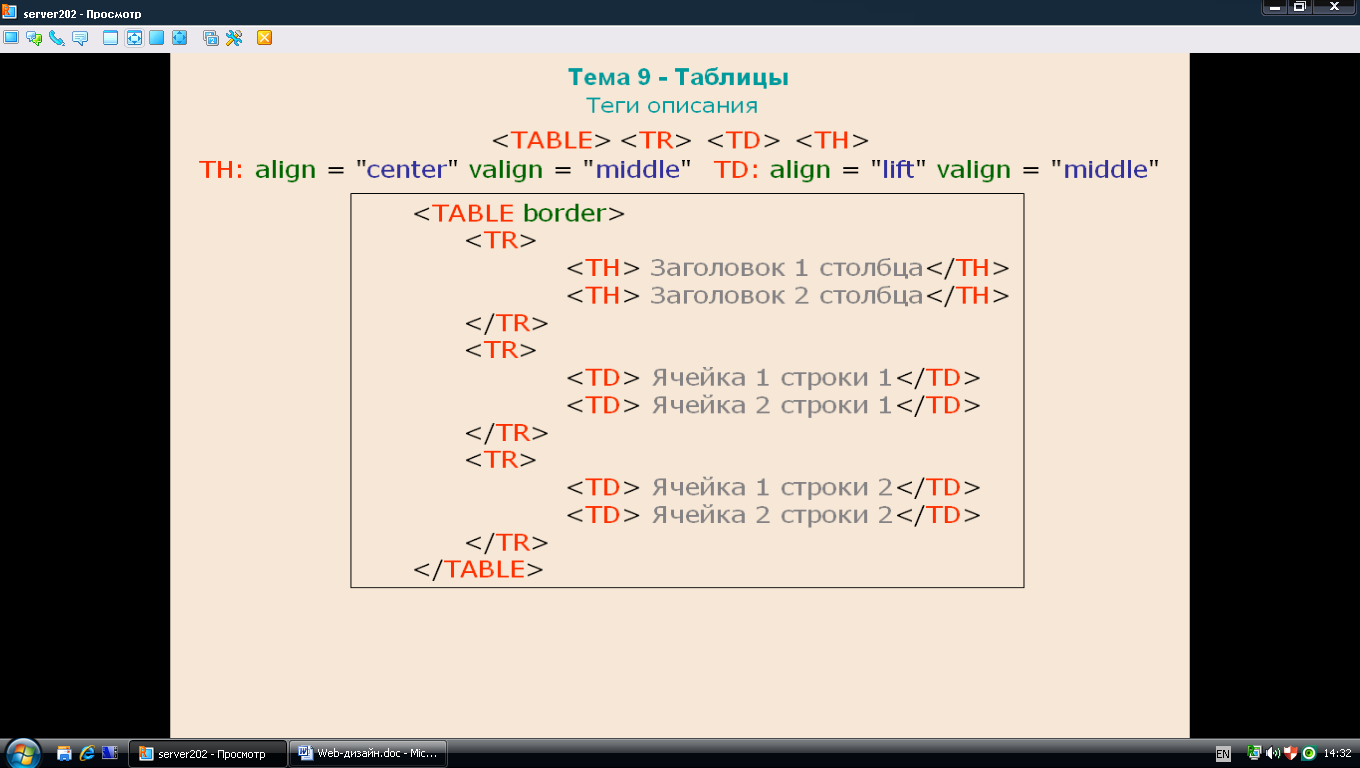This screenshot has height=768, width=1360.
Task: Click the subtitle Теги описания
Action: click(x=672, y=105)
